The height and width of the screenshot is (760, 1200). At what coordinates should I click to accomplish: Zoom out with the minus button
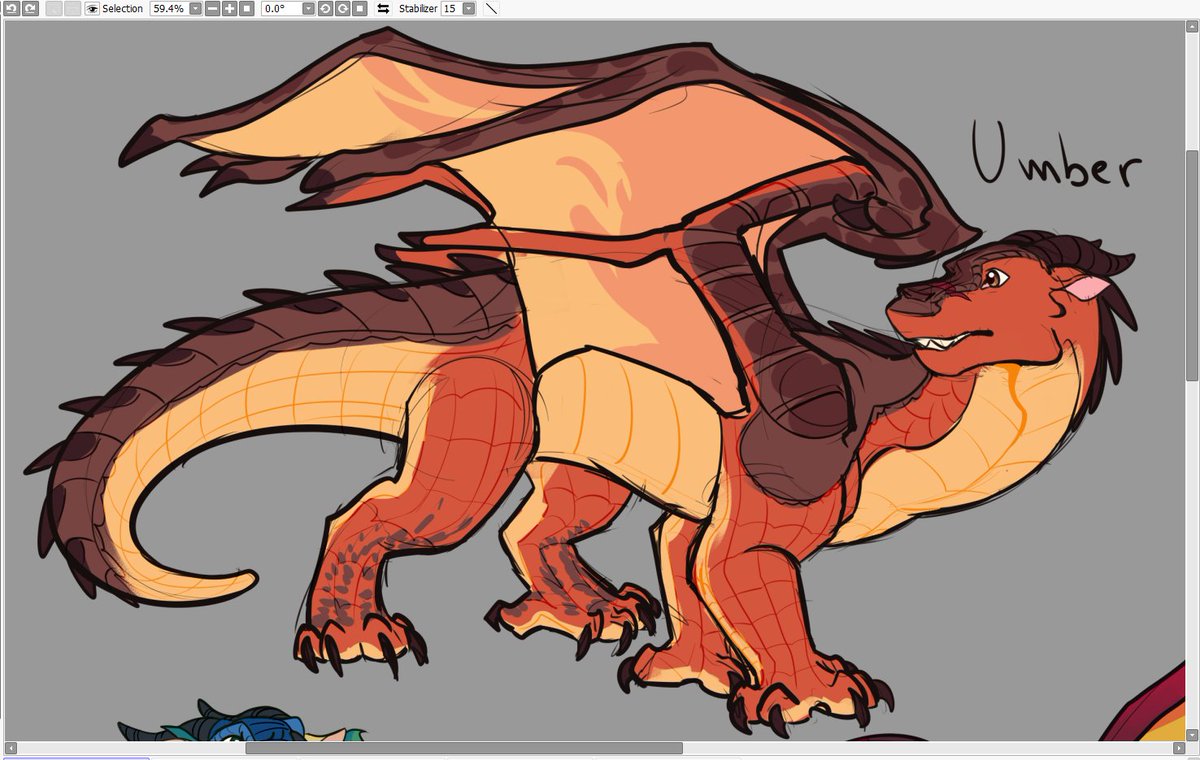tap(213, 8)
